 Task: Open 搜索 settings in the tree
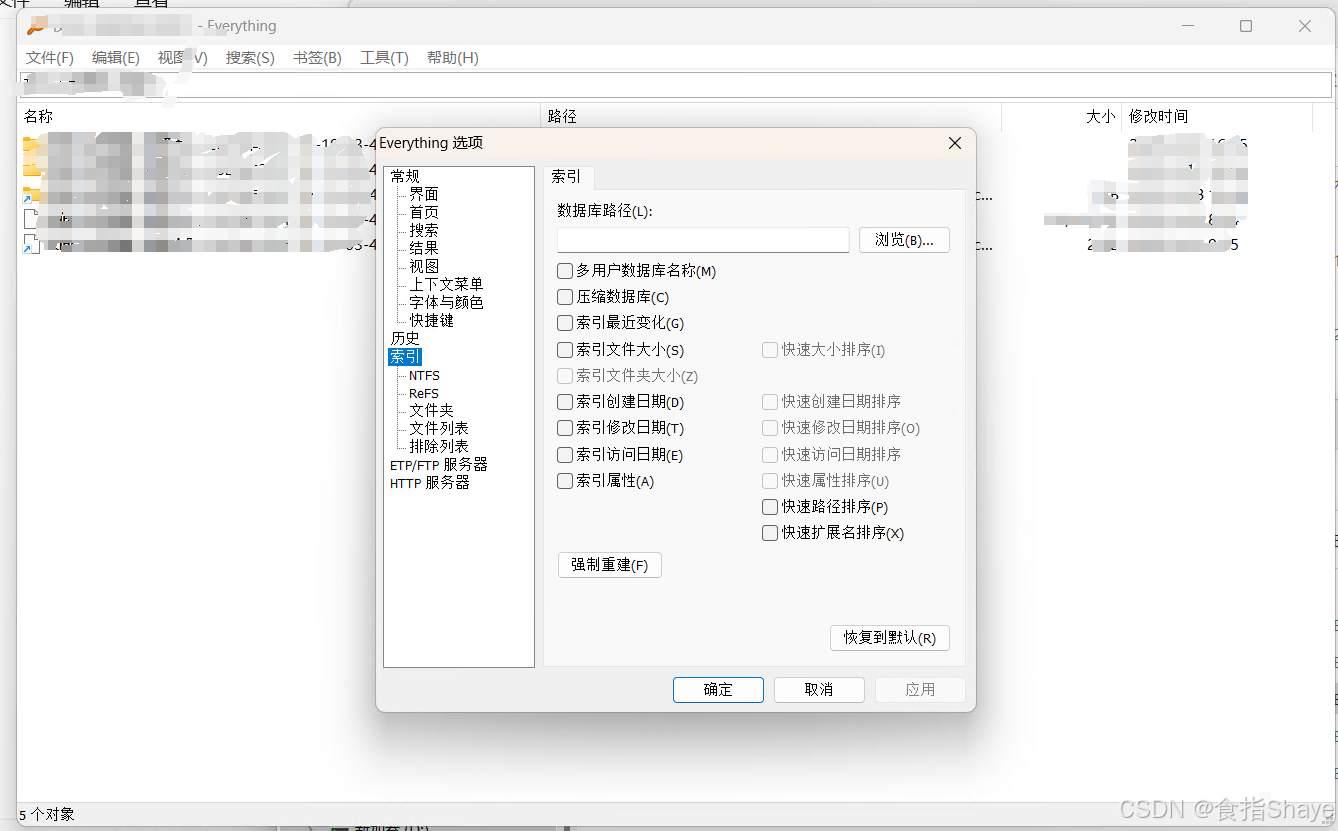coord(424,230)
